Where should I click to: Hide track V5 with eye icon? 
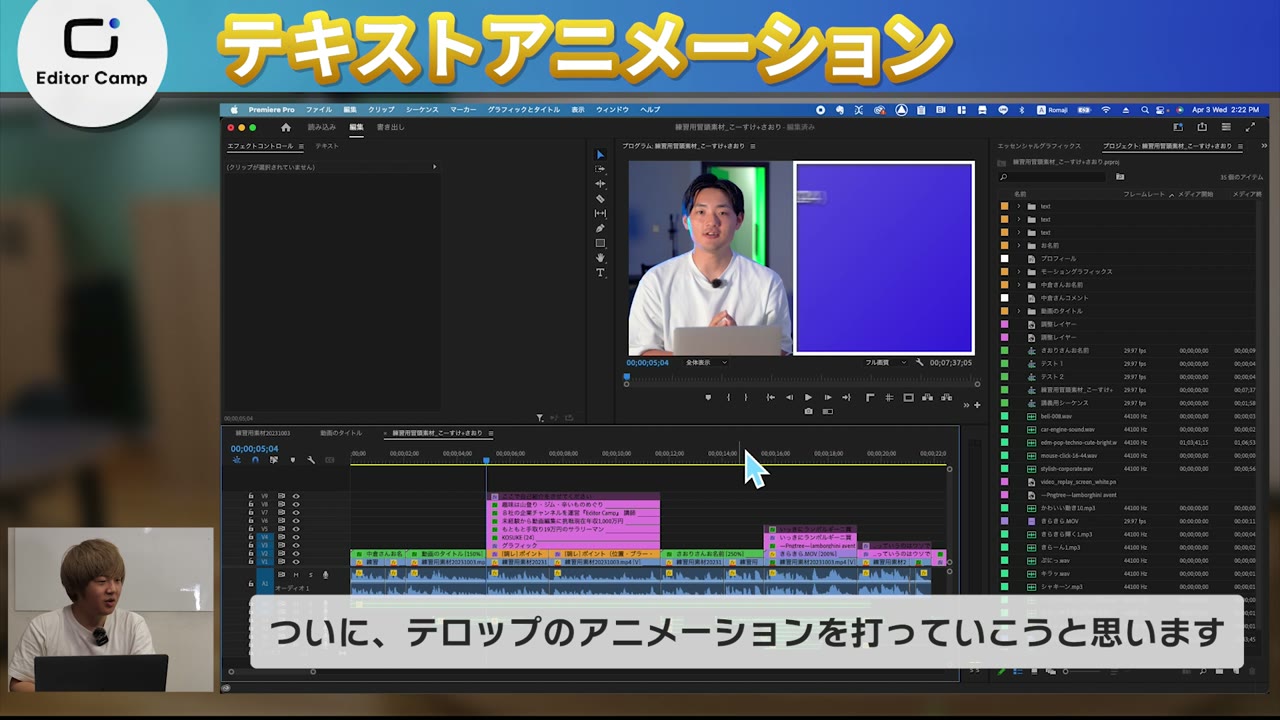pyautogui.click(x=296, y=529)
